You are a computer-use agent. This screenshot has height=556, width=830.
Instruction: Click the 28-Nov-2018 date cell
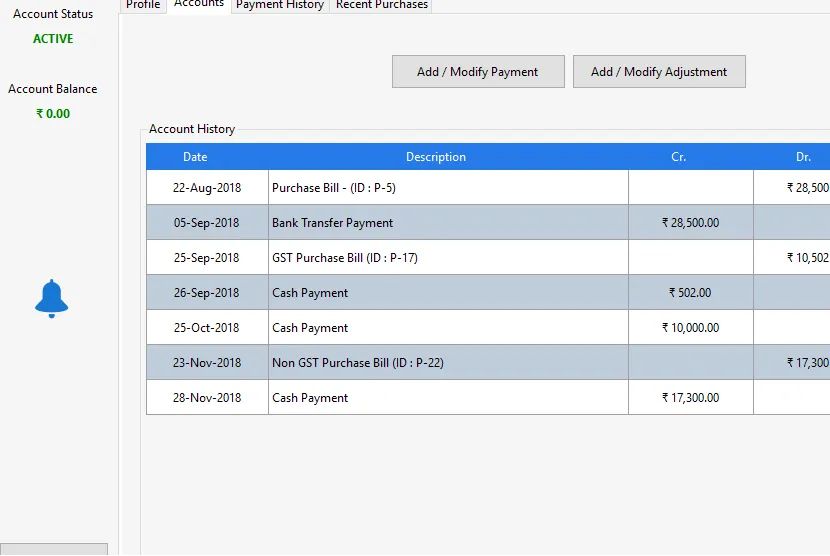tap(207, 398)
